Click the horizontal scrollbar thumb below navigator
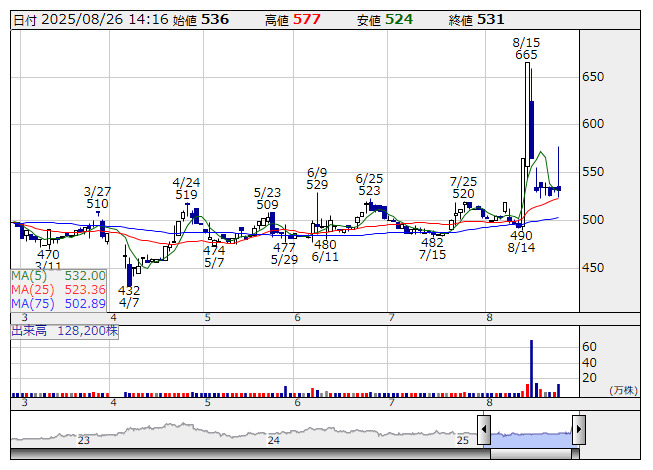653x470 pixels. click(x=531, y=455)
